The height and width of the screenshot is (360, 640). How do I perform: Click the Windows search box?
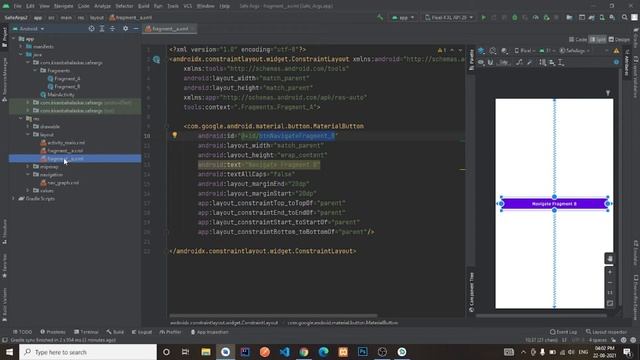(x=88, y=352)
